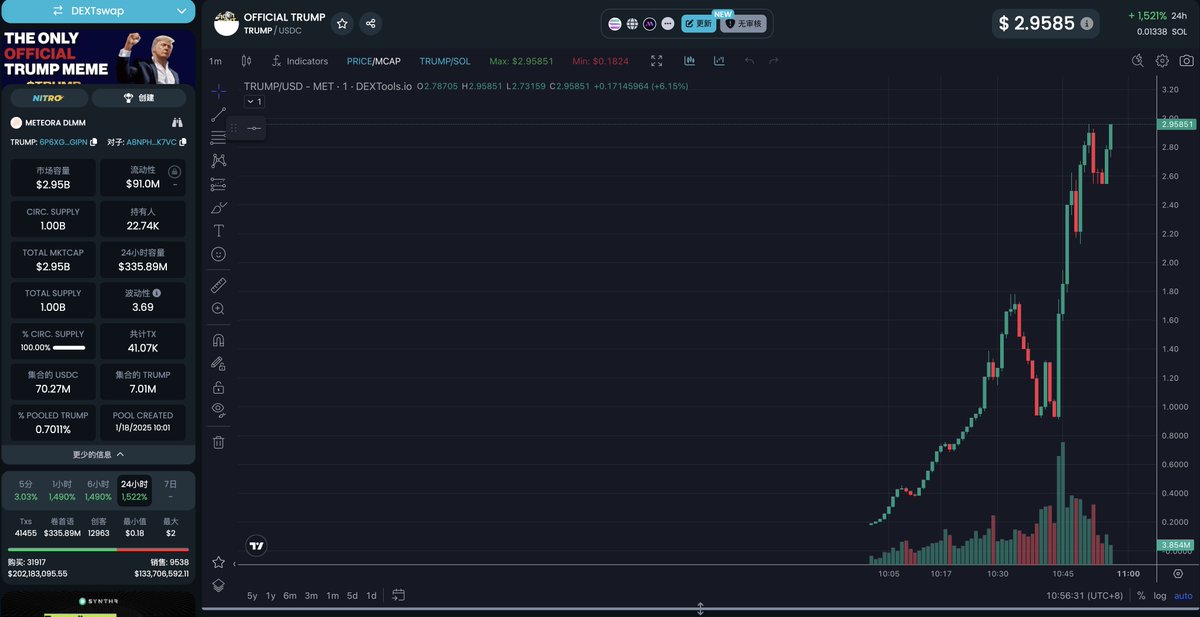1200x617 pixels.
Task: Redo the last chart action
Action: point(773,61)
